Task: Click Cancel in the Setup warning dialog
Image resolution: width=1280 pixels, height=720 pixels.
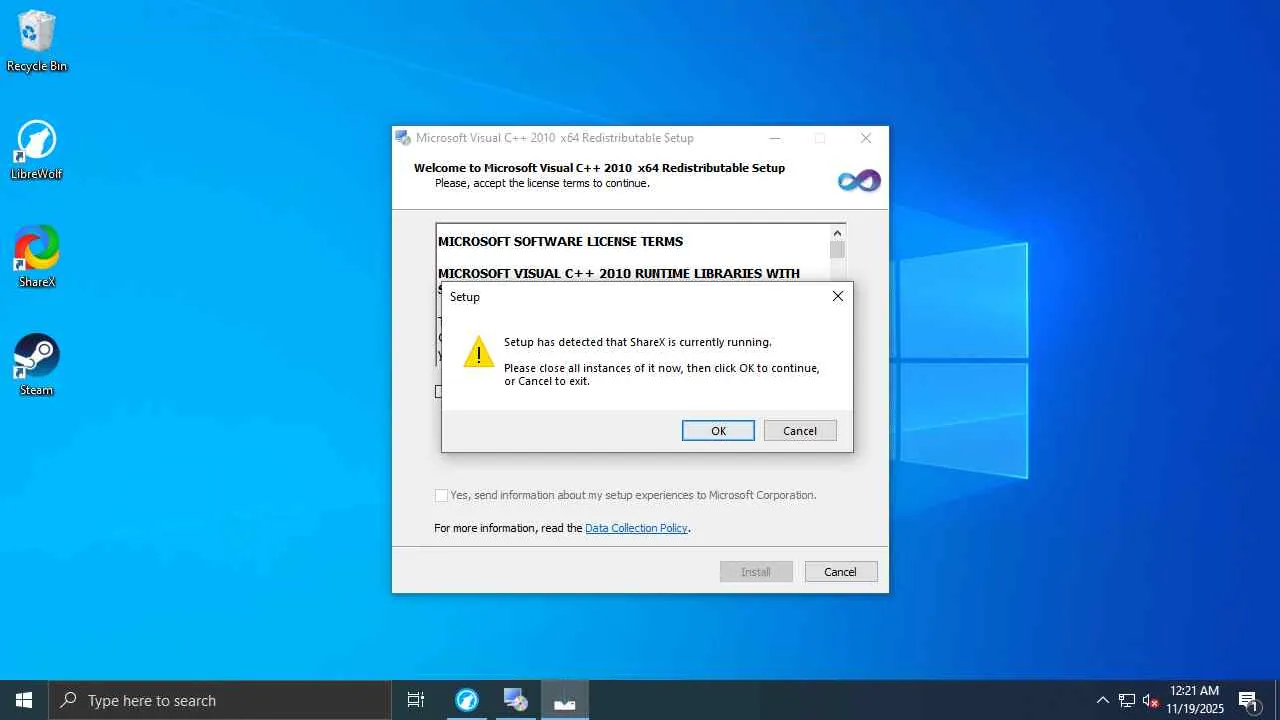Action: [x=800, y=431]
